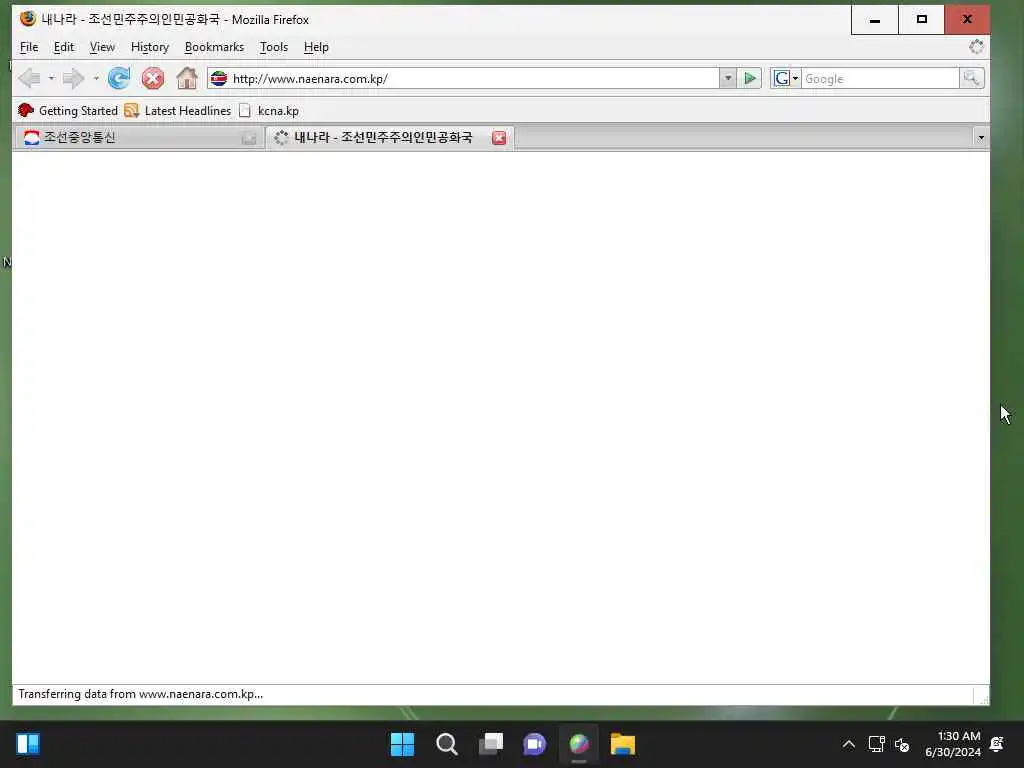The image size is (1024, 768).
Task: Click the status bar text Transferring data
Action: (x=140, y=694)
